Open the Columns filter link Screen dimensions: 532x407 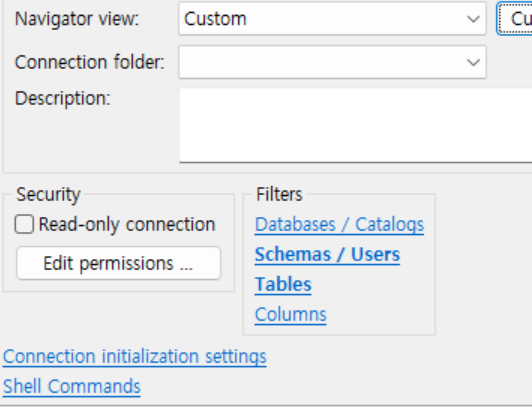pyautogui.click(x=290, y=314)
